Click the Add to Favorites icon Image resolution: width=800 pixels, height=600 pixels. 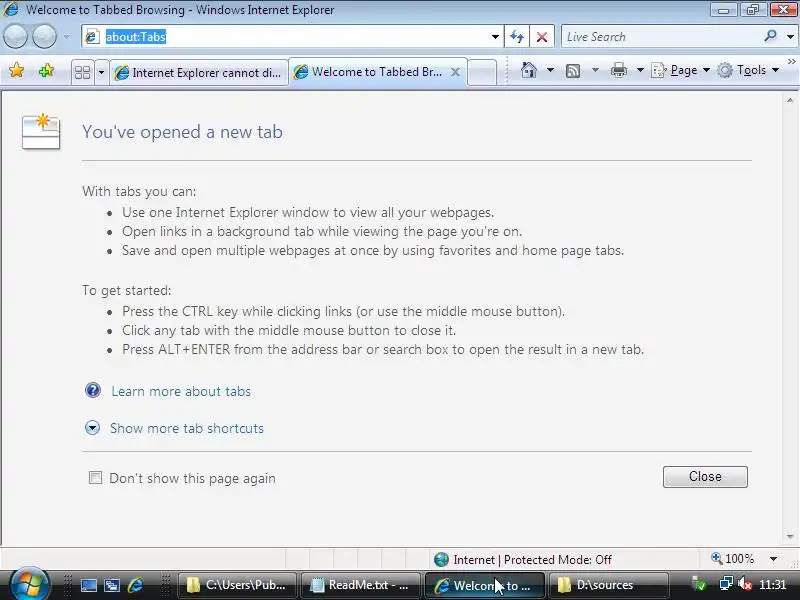[46, 70]
